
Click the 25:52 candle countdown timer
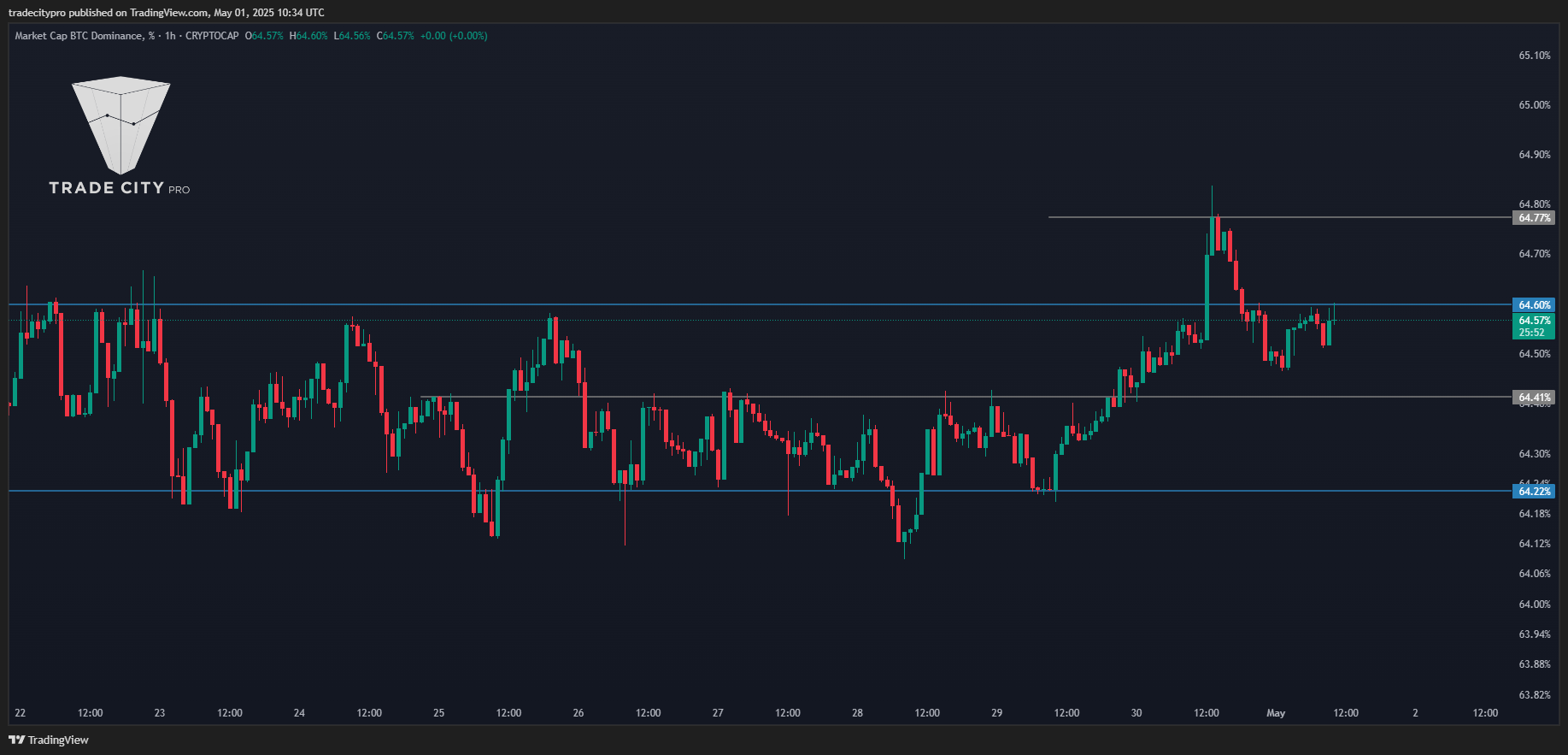[1531, 333]
